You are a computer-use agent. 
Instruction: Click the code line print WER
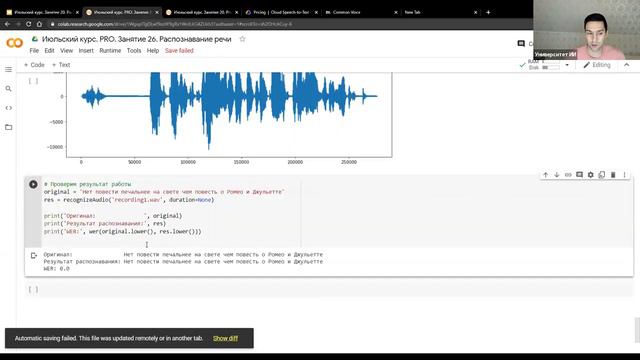(122, 231)
